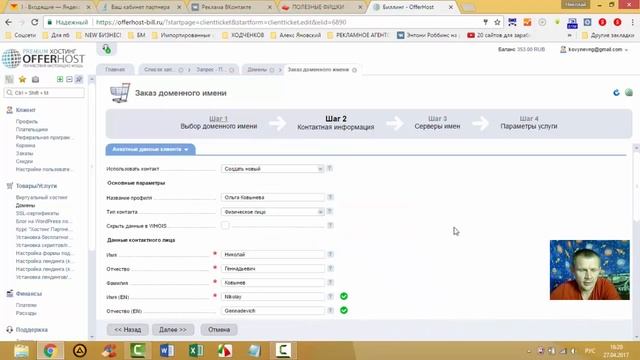This screenshot has width=640, height=360.
Task: Open the Использовать контакт dropdown
Action: pos(272,169)
